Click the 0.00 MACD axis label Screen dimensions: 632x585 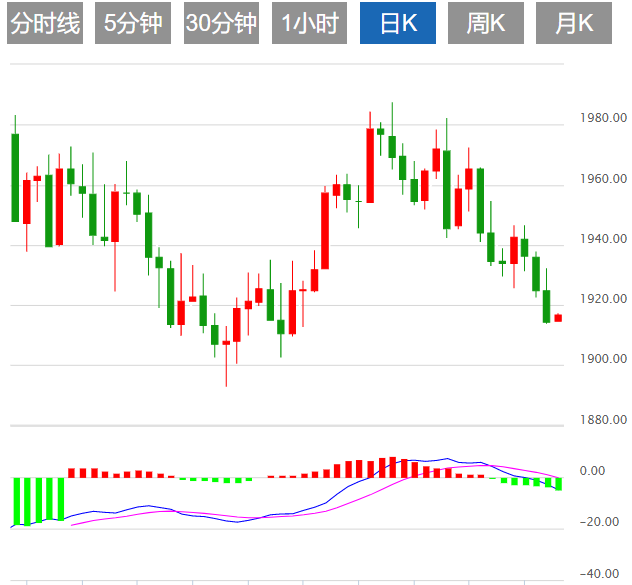click(592, 470)
